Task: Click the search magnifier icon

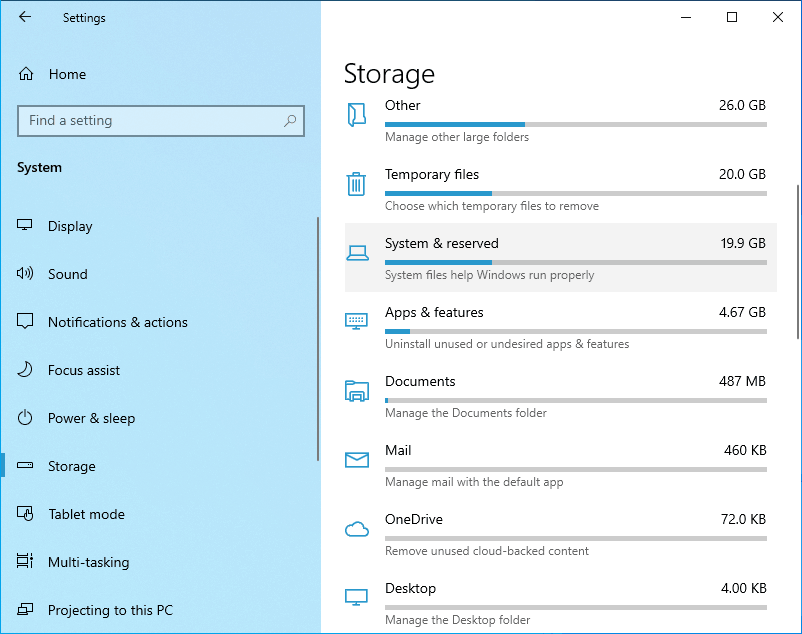Action: [x=290, y=121]
